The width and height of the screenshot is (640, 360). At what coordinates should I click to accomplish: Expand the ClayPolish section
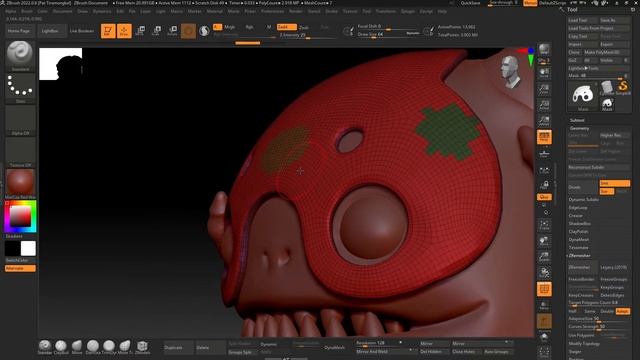[x=578, y=231]
